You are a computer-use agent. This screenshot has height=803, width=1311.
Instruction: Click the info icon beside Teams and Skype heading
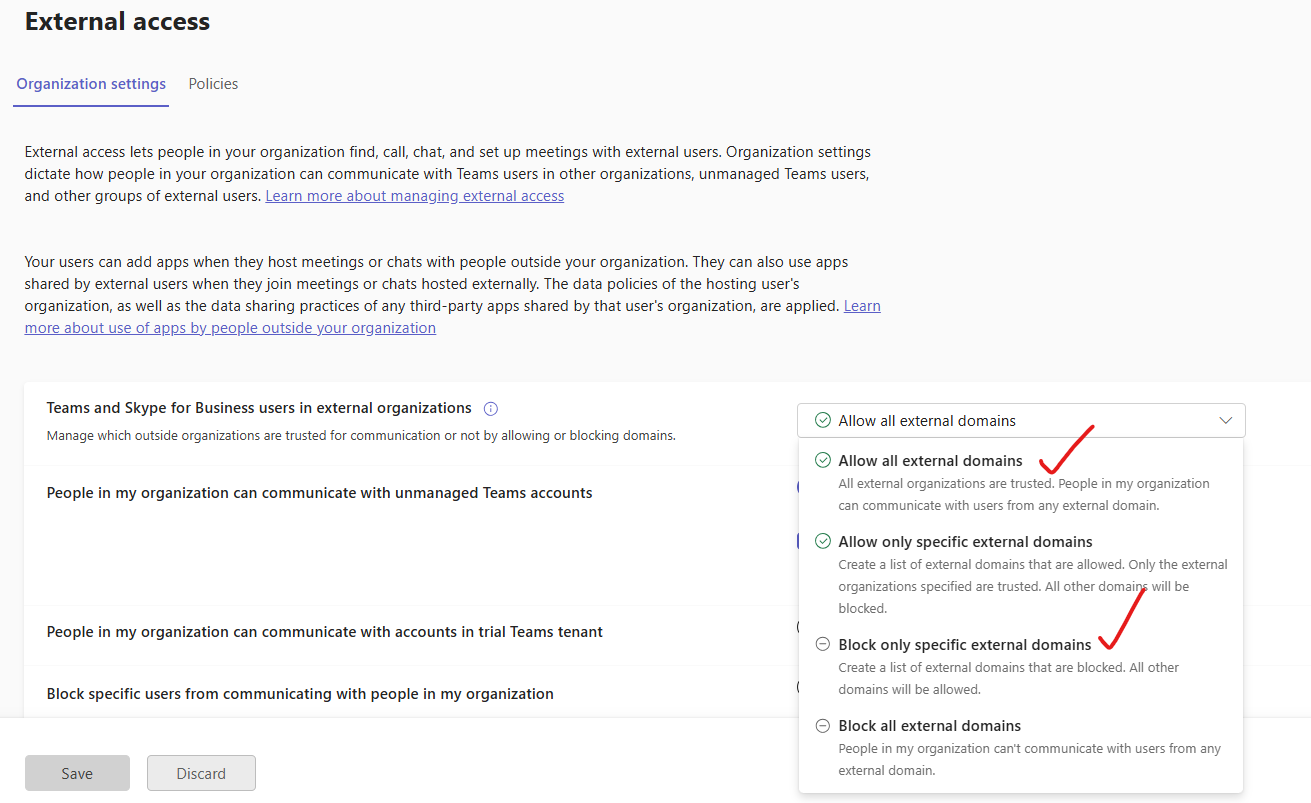[491, 409]
